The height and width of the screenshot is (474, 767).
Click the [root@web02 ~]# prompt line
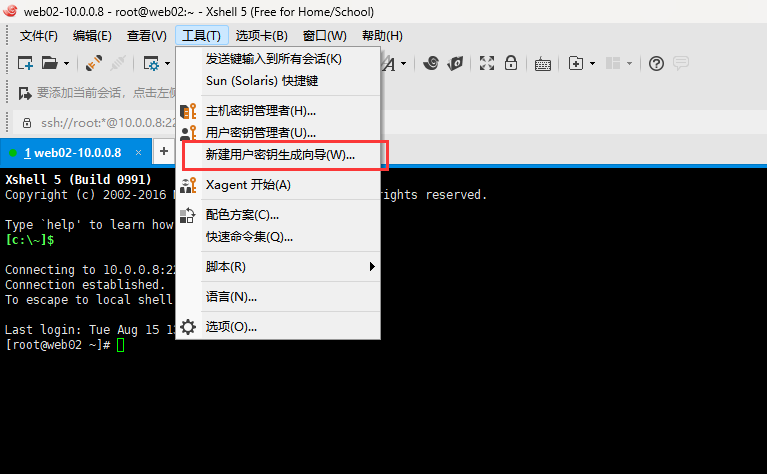tap(57, 345)
